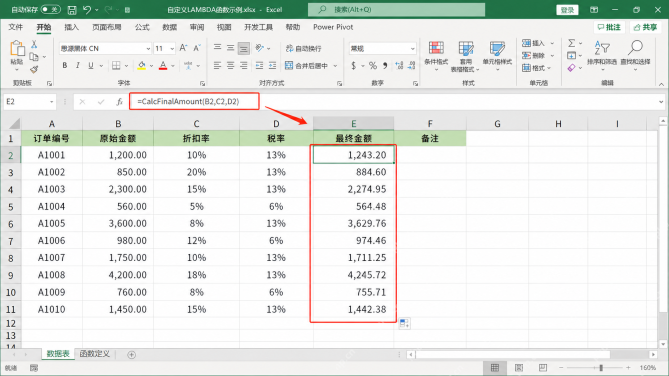
Task: Increase the cell indent
Action: pyautogui.click(x=272, y=66)
